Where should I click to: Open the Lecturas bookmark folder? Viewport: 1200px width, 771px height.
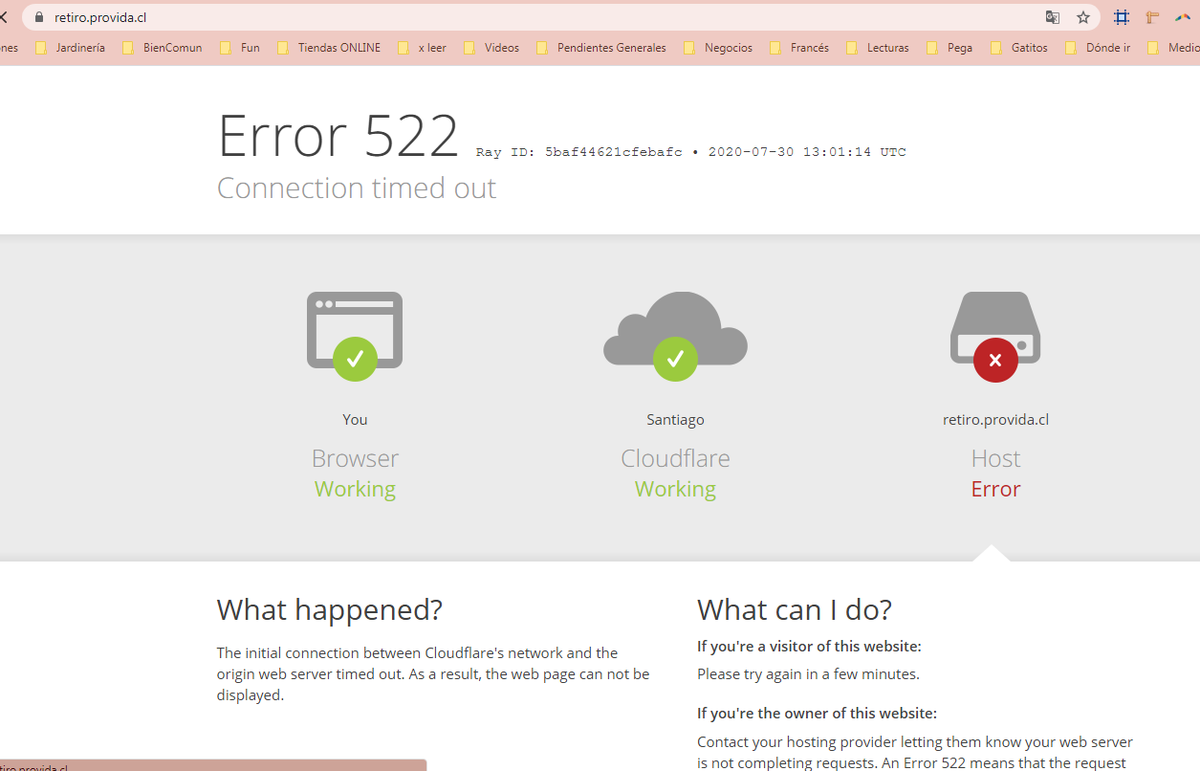click(877, 48)
